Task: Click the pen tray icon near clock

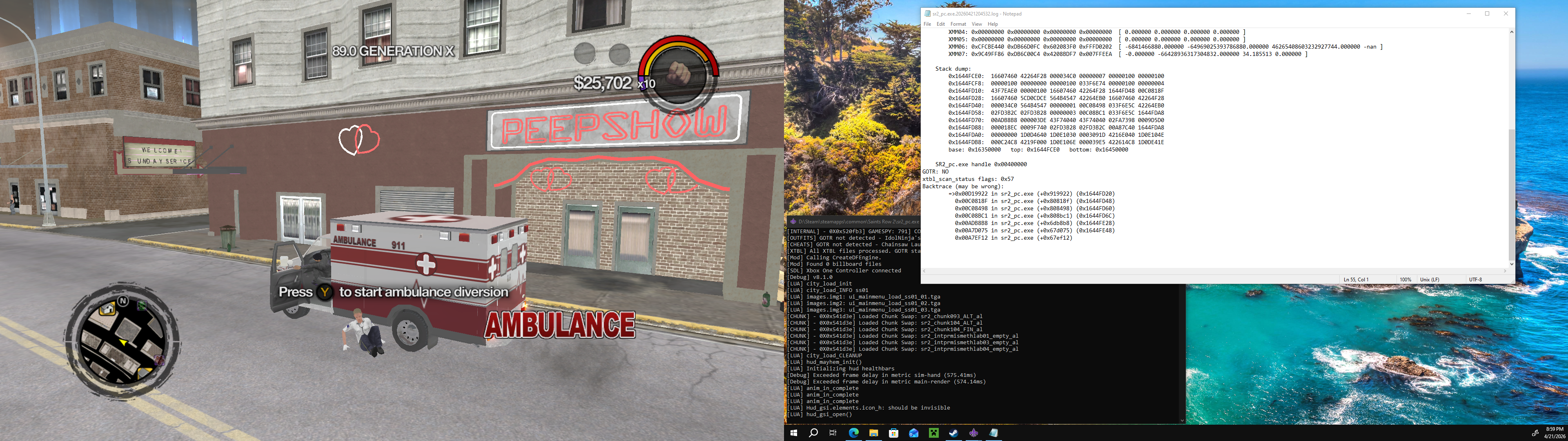Action: pos(1536,432)
